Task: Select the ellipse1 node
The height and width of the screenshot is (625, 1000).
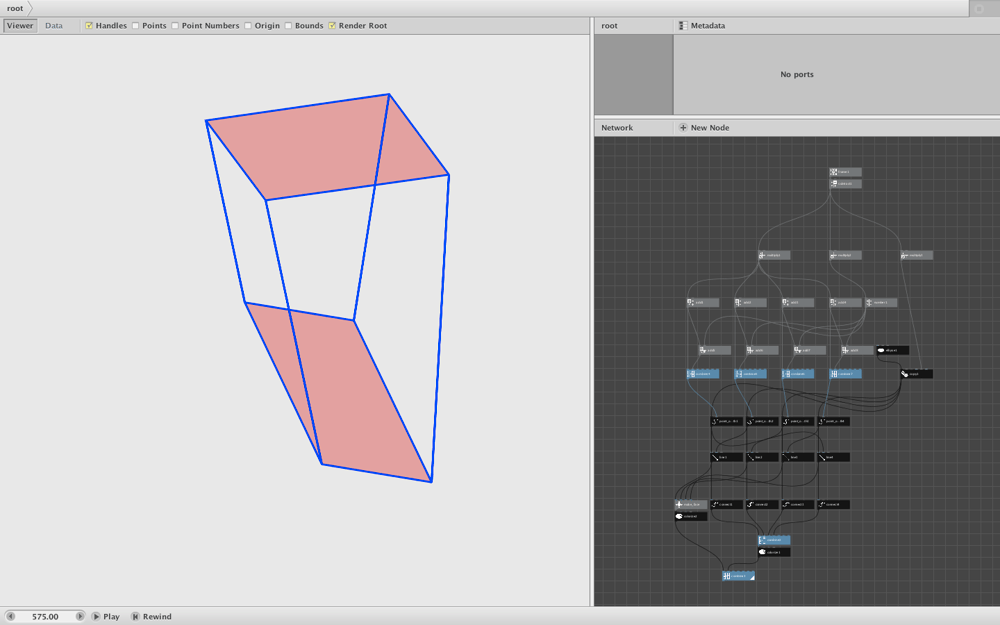Action: 893,350
